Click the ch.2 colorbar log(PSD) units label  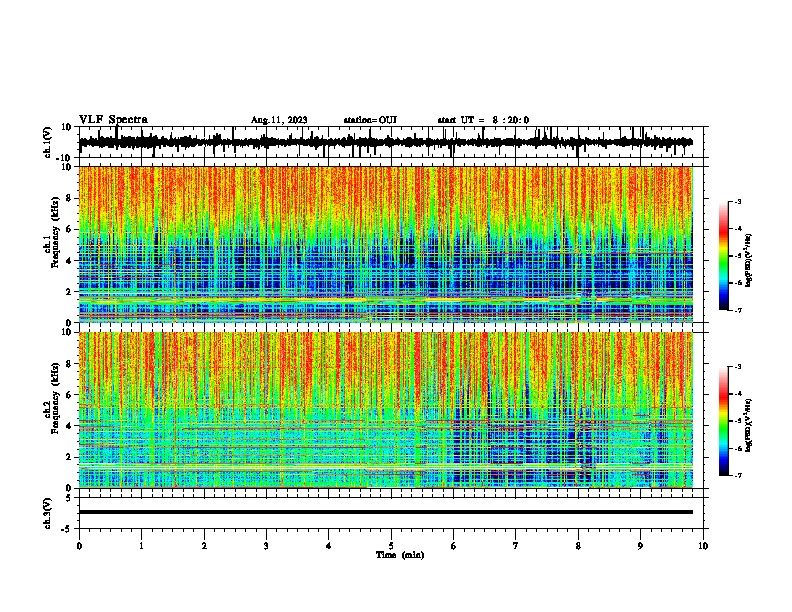[x=749, y=425]
